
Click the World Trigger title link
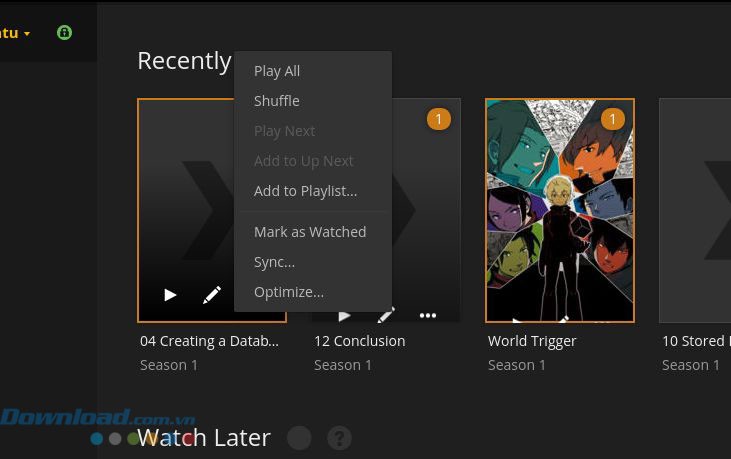[532, 341]
